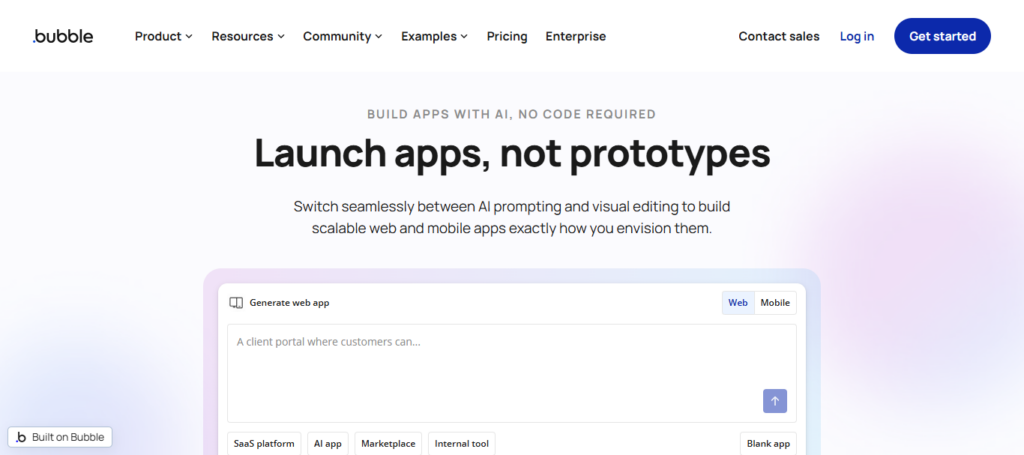Click the Bubble logo in header
1024x455 pixels.
(x=63, y=36)
